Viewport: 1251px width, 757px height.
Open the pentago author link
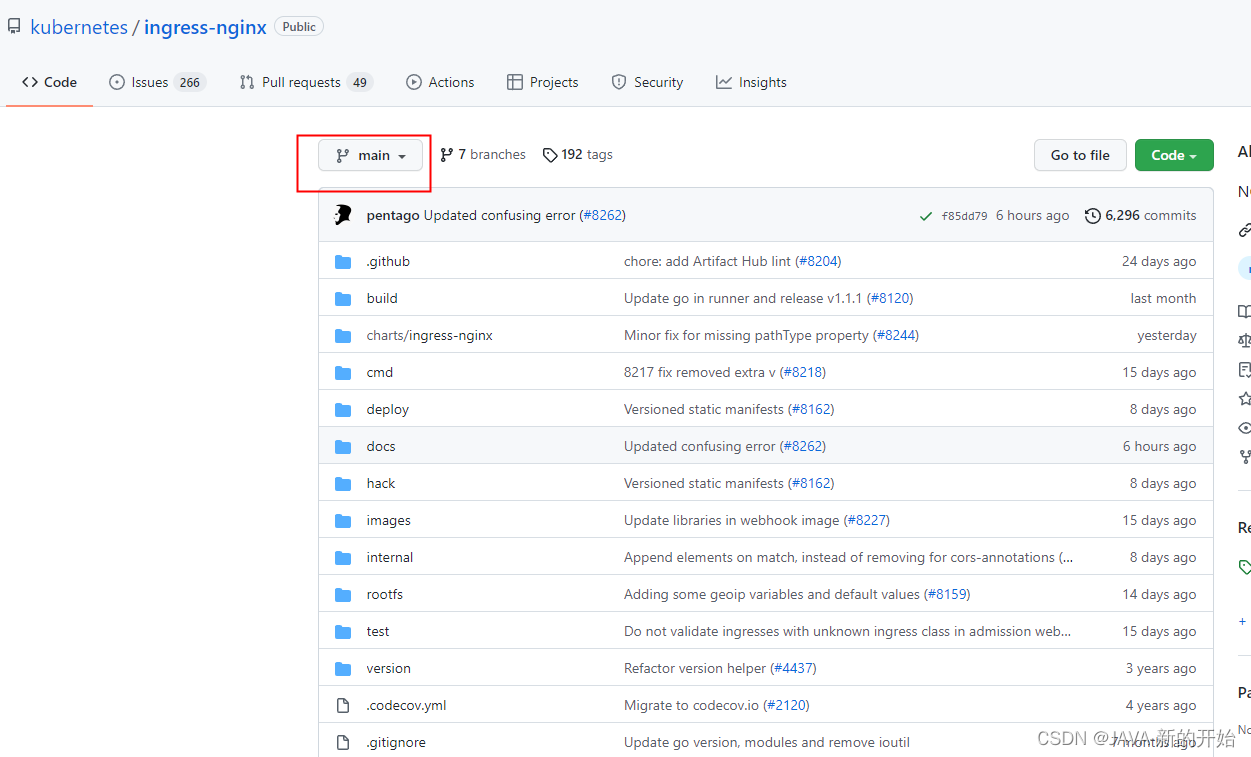coord(393,215)
